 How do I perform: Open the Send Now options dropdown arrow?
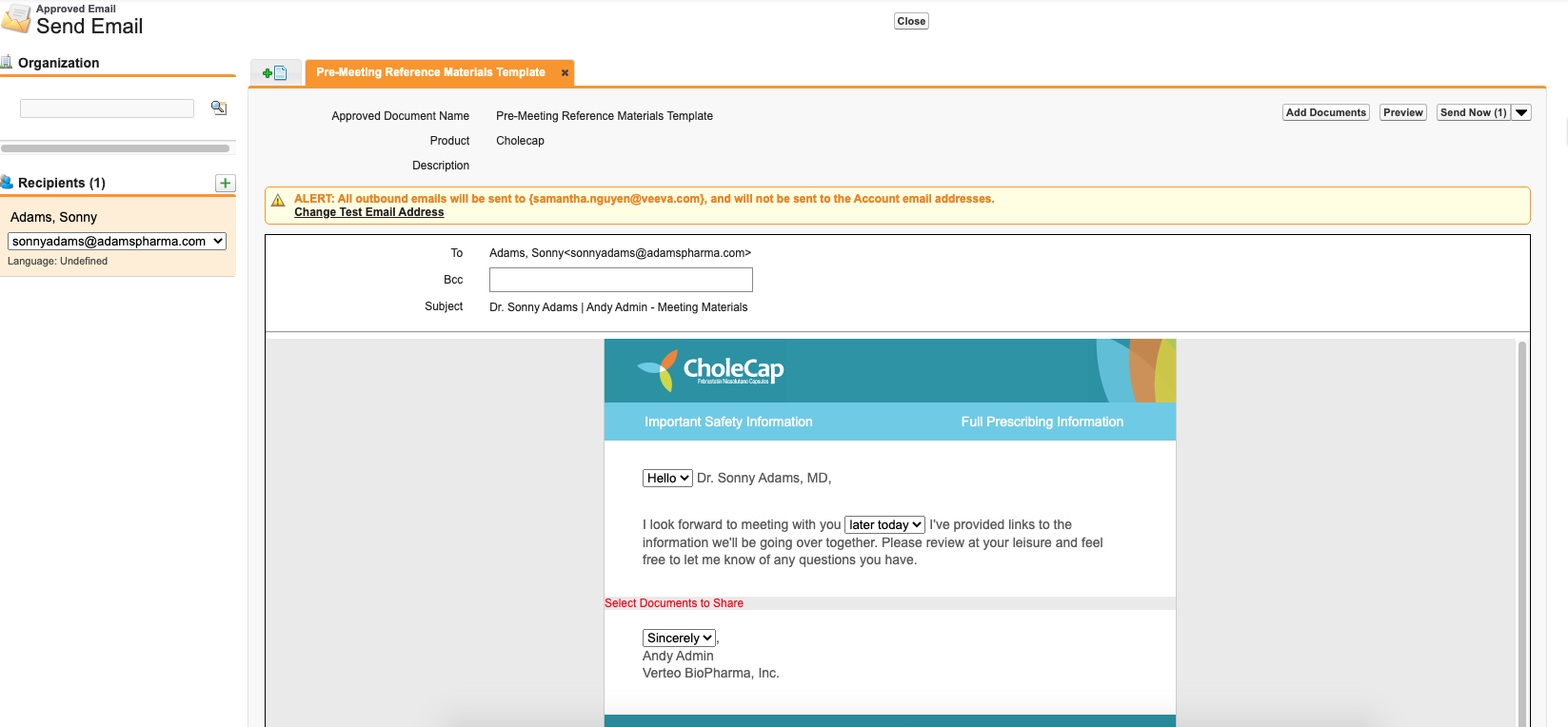[x=1521, y=112]
